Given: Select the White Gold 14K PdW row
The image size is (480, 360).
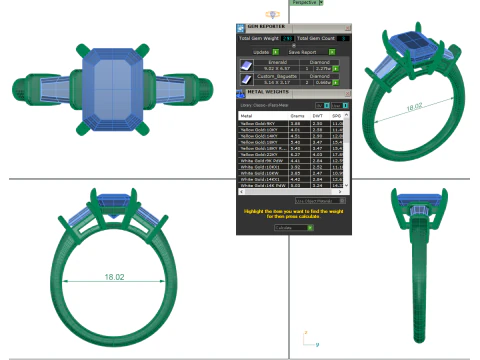Looking at the screenshot, I should (x=291, y=185).
